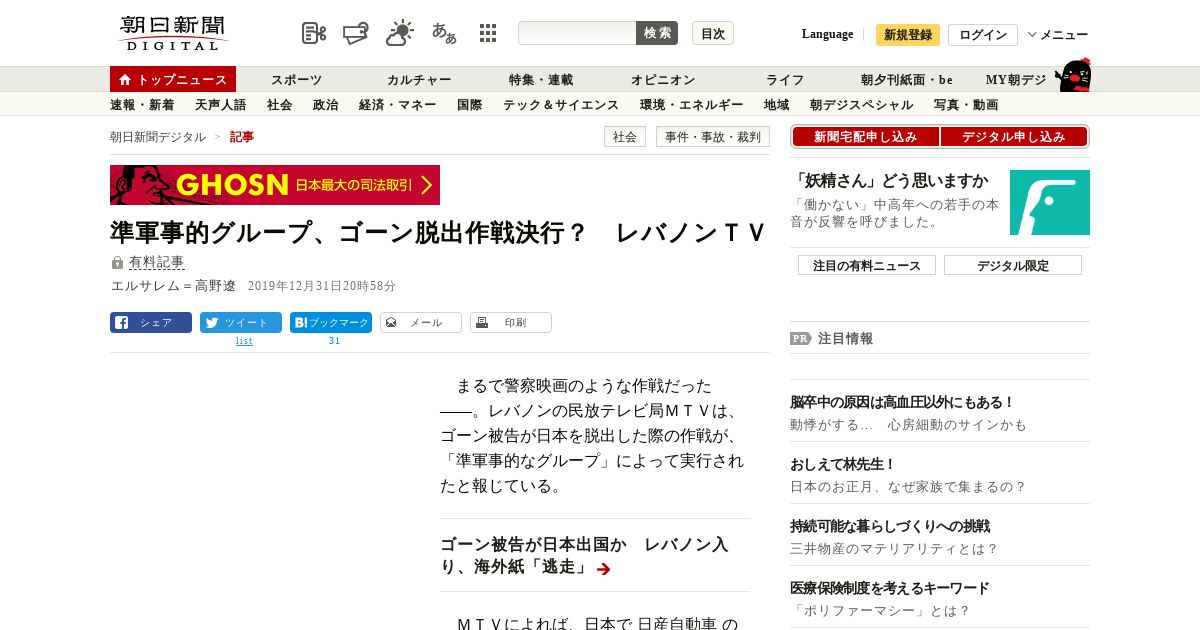The height and width of the screenshot is (630, 1200).
Task: Click the 社会 category tag
Action: [x=625, y=137]
